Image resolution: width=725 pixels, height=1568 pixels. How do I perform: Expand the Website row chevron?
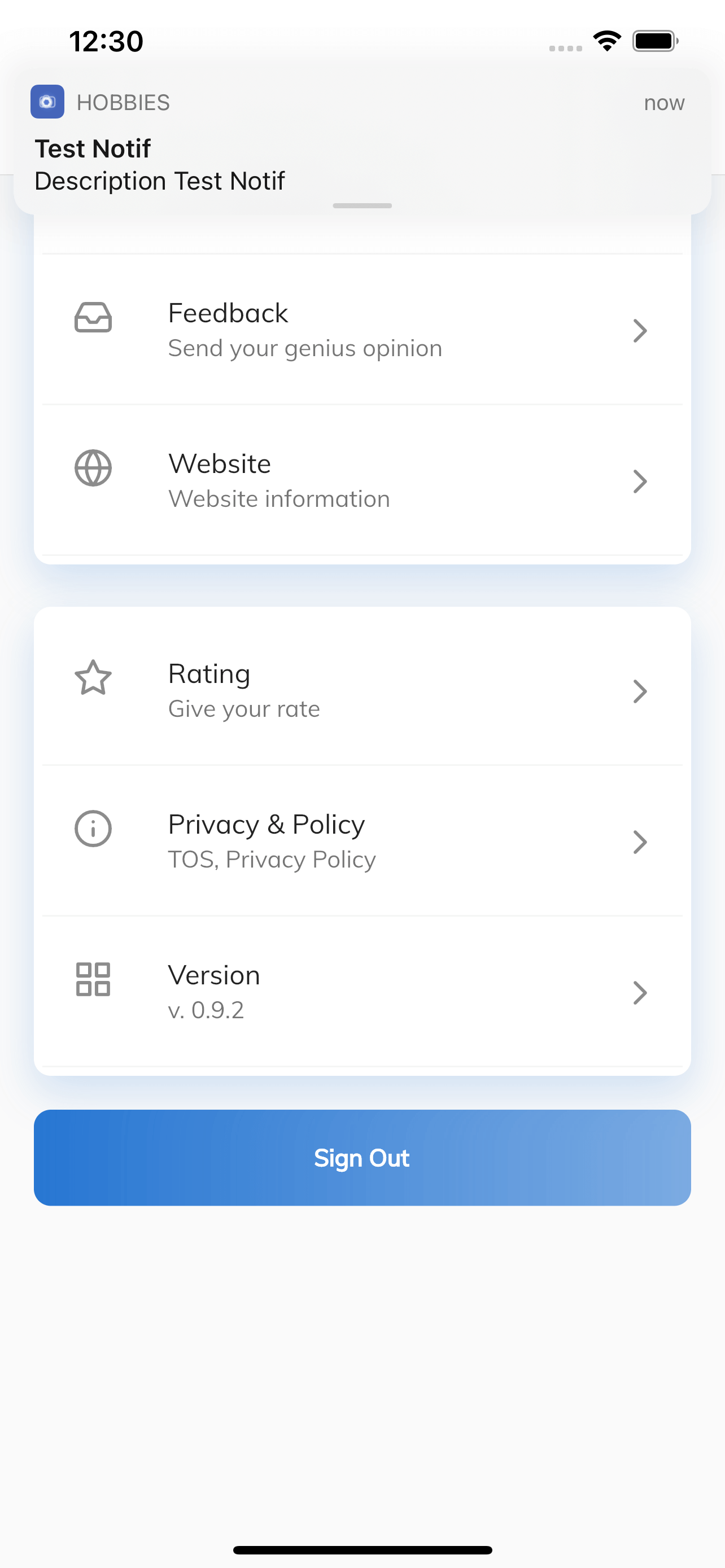click(640, 481)
